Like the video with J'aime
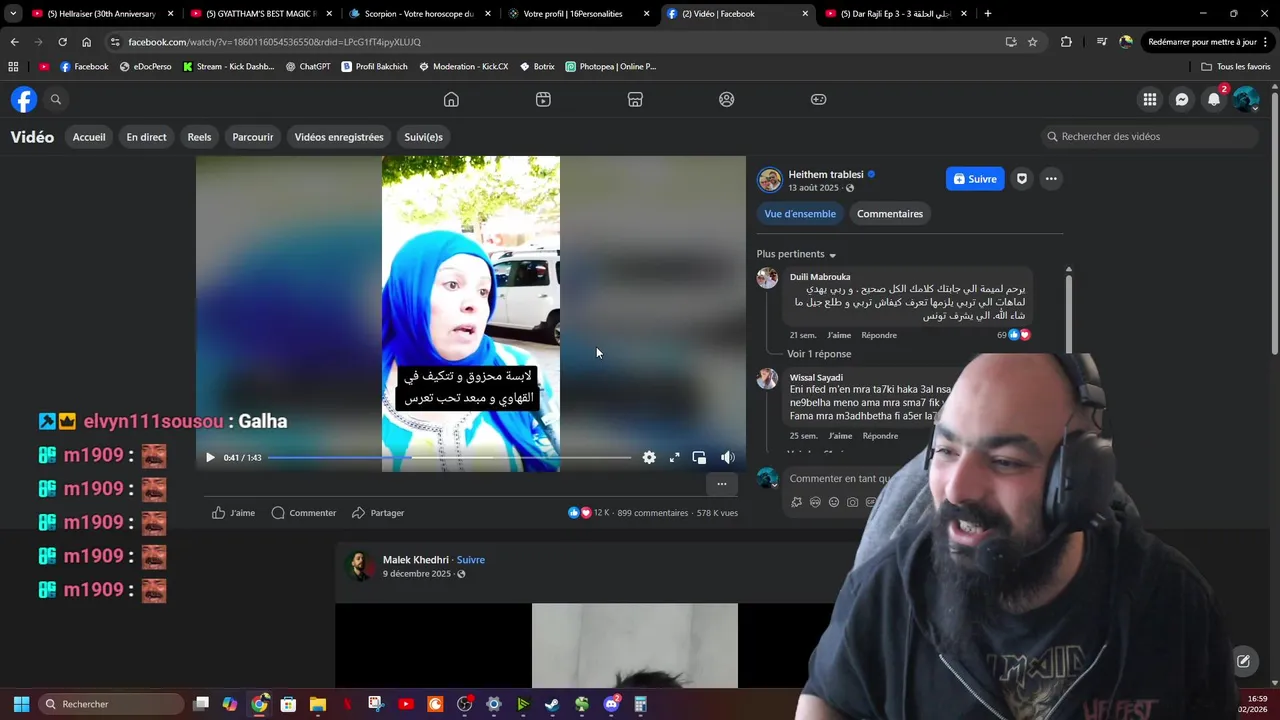 (x=233, y=513)
